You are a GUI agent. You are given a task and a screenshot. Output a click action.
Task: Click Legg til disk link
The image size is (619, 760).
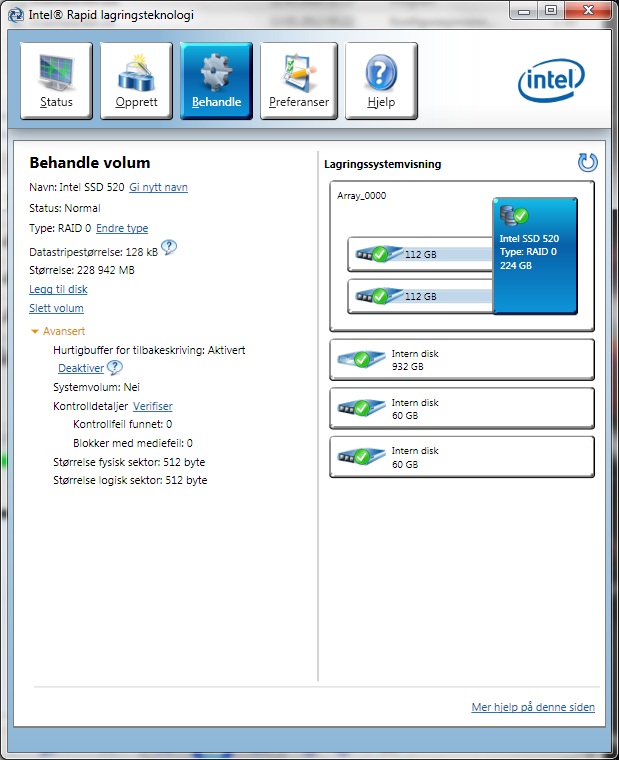click(58, 289)
